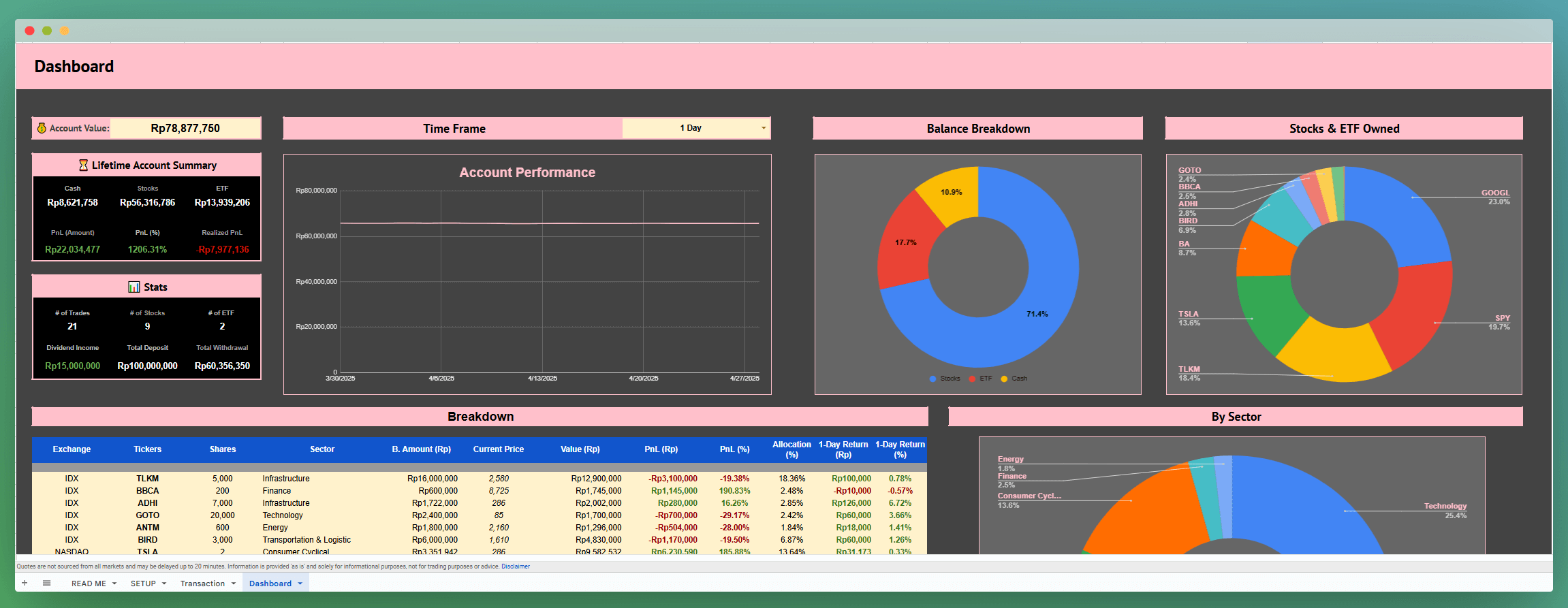The image size is (1568, 608).
Task: Open the Time Frame 1 Day dropdown
Action: click(763, 128)
